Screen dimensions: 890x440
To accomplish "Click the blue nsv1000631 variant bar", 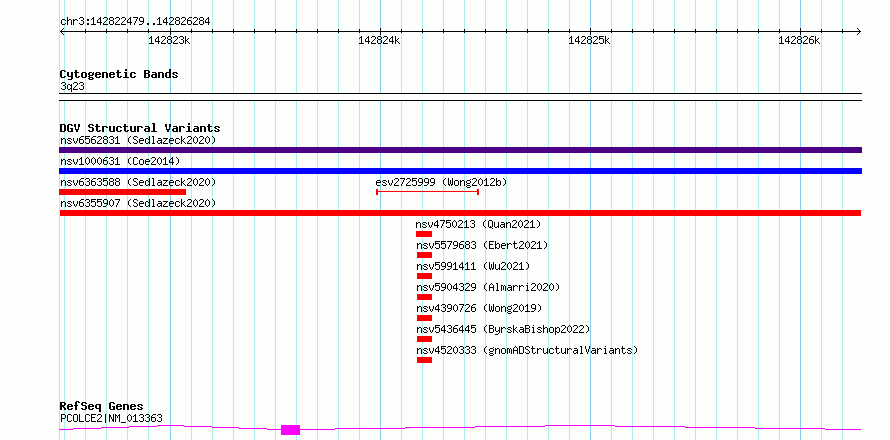I will [x=460, y=171].
